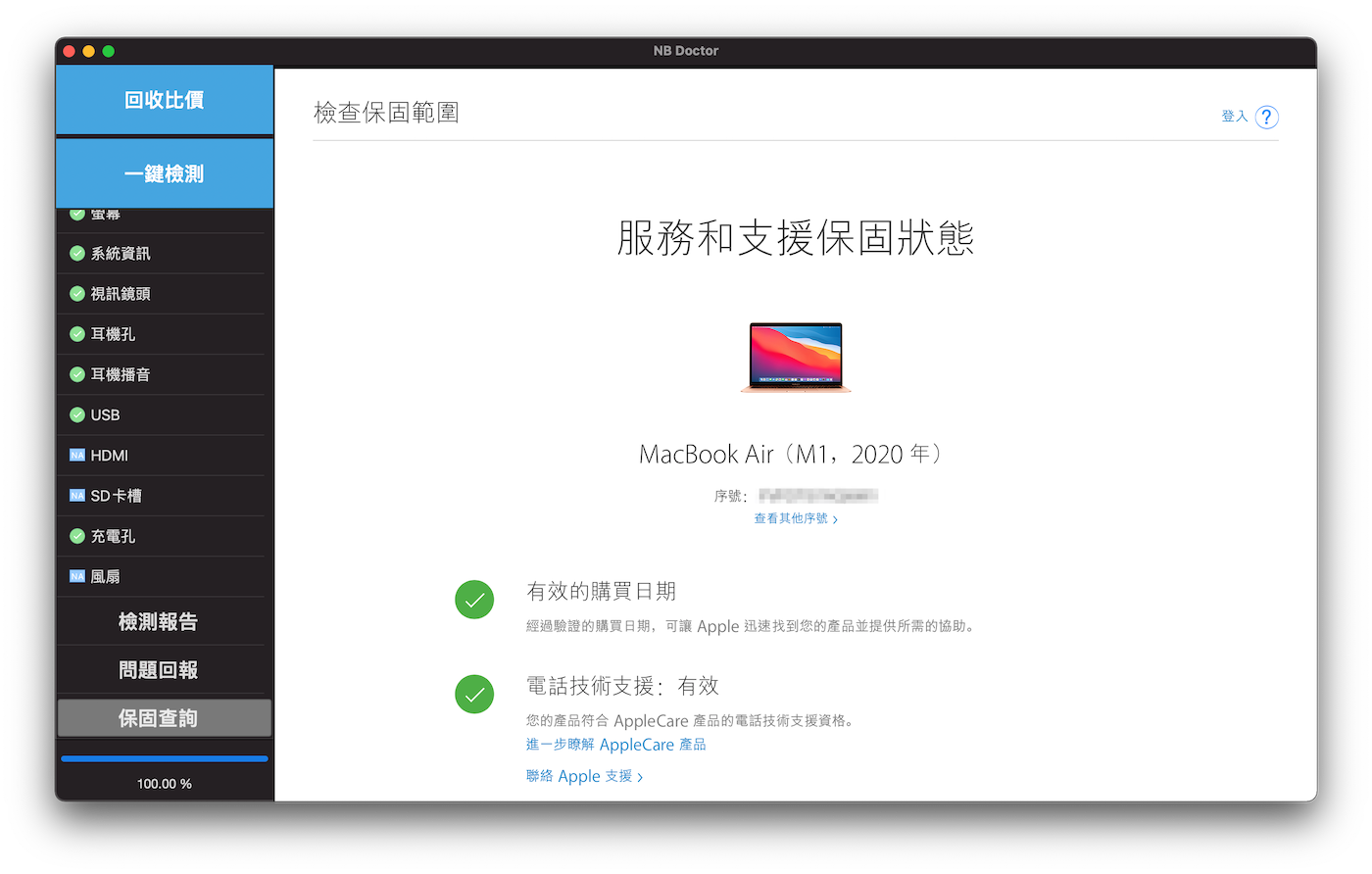Click the chevron after 查看其他序號
This screenshot has height=874, width=1372.
(835, 519)
